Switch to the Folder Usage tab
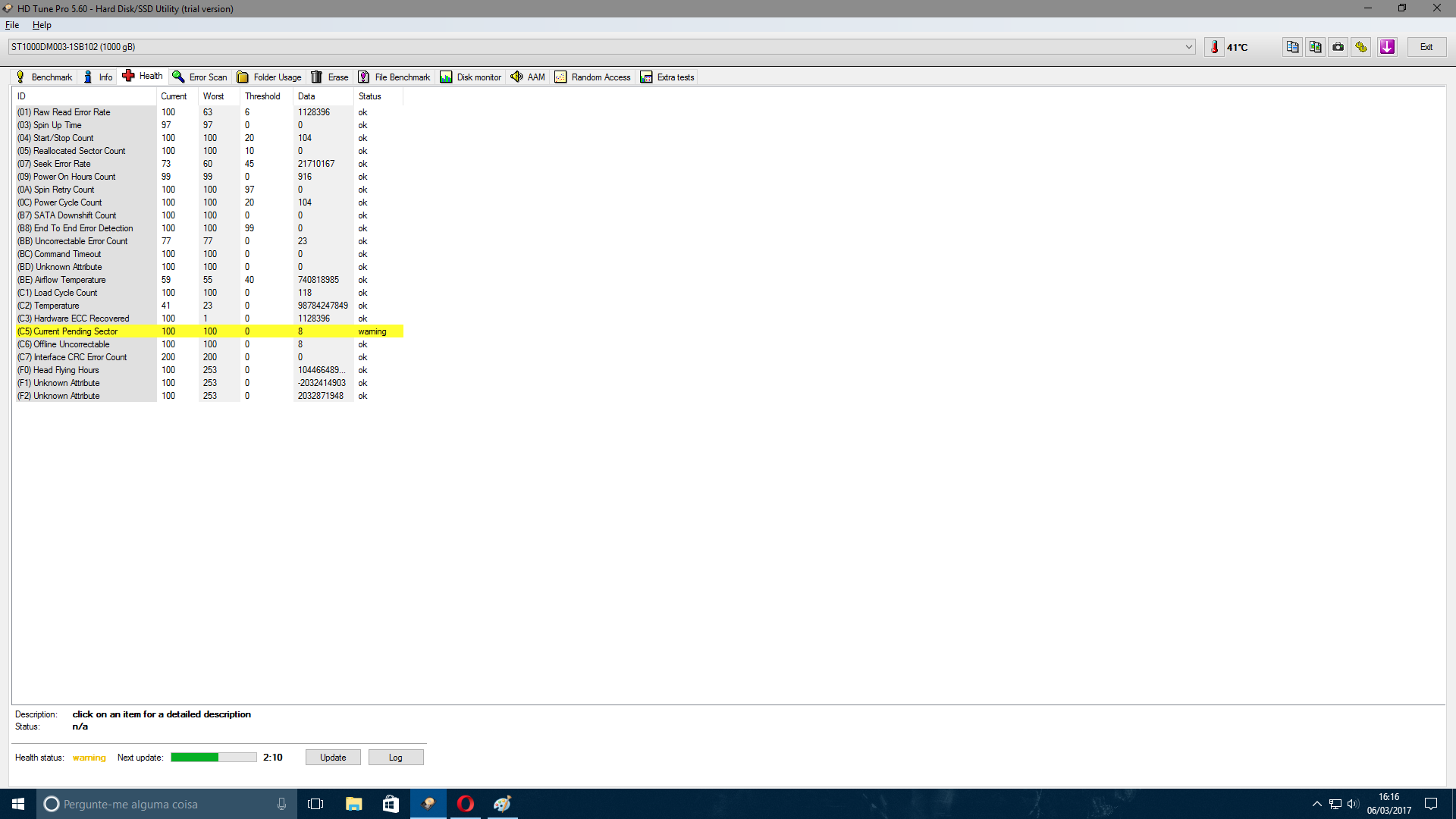The width and height of the screenshot is (1456, 819). 269,77
